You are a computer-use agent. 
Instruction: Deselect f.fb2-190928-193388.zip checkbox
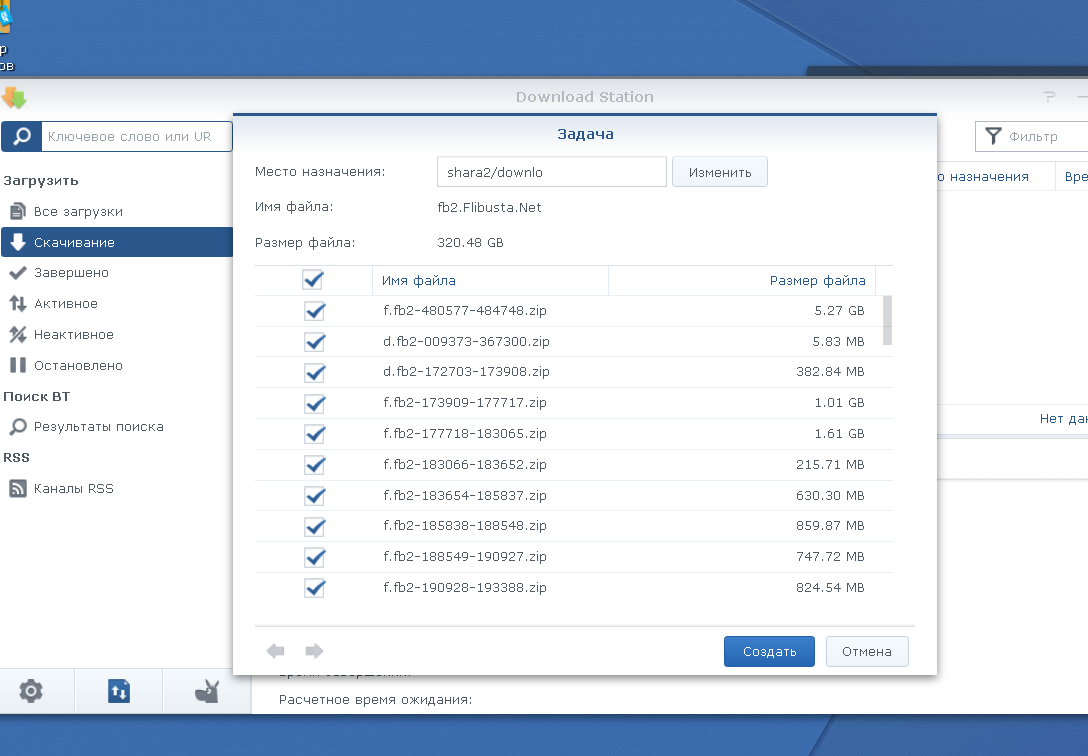click(x=315, y=588)
